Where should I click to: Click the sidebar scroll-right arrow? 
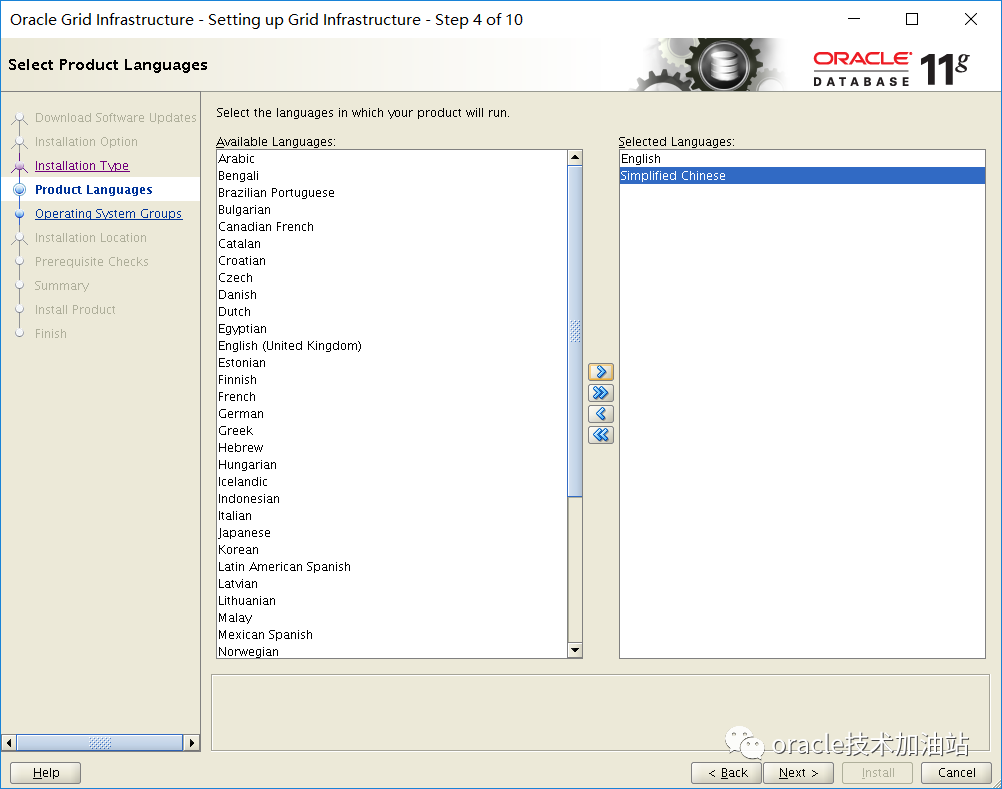coord(192,743)
